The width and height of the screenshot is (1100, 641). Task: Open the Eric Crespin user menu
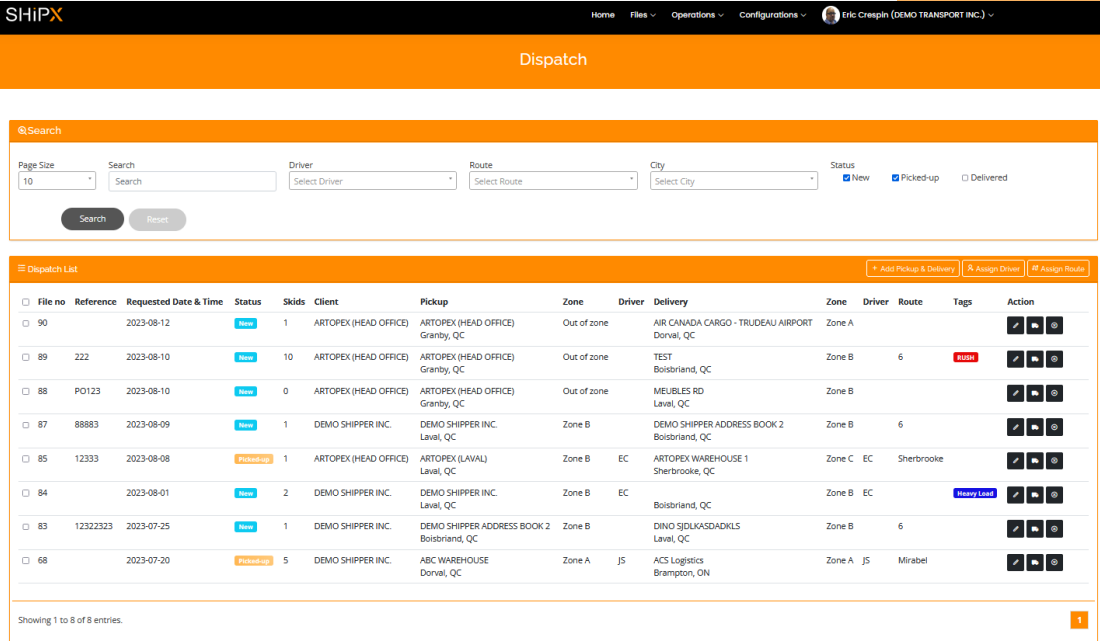[x=917, y=15]
